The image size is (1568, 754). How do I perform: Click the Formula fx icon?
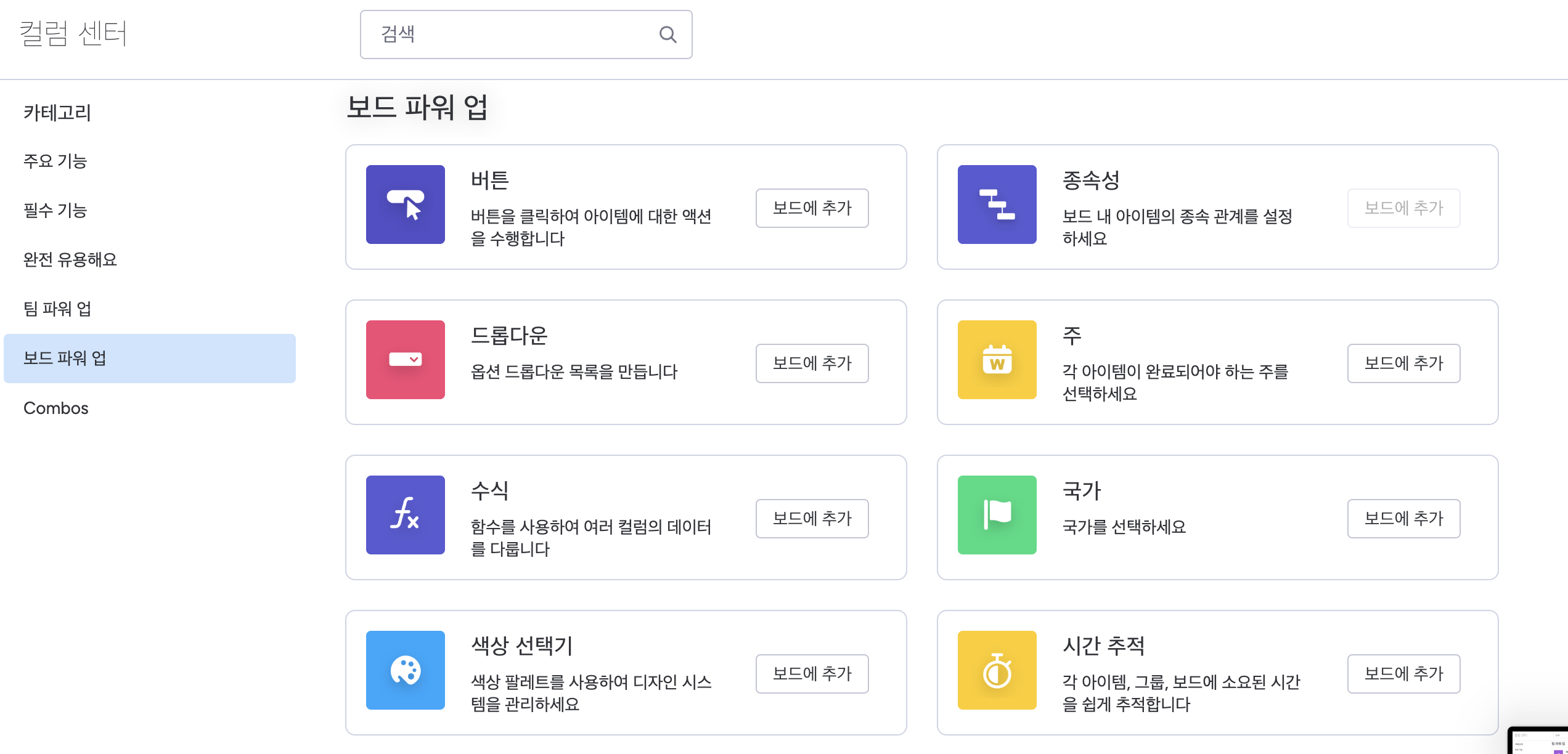[405, 515]
